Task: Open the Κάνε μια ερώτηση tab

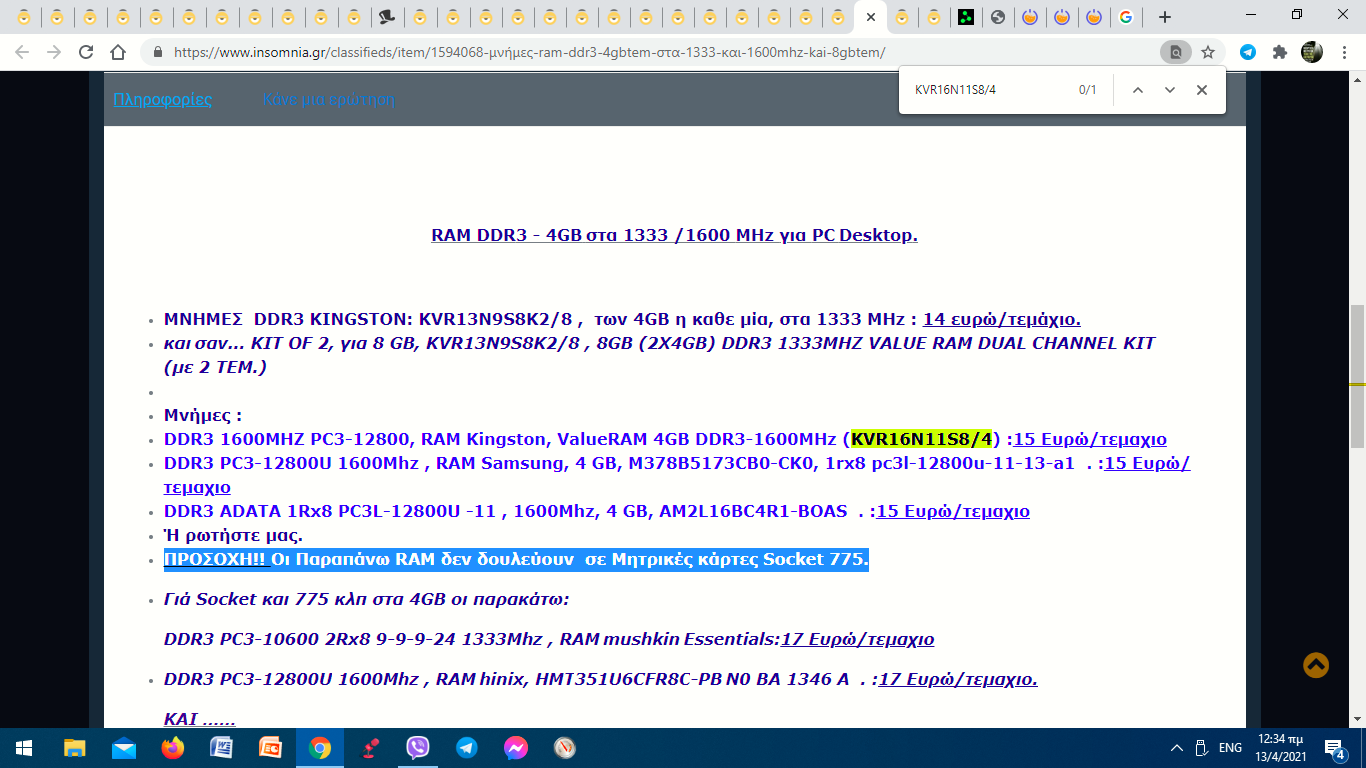Action: 329,99
